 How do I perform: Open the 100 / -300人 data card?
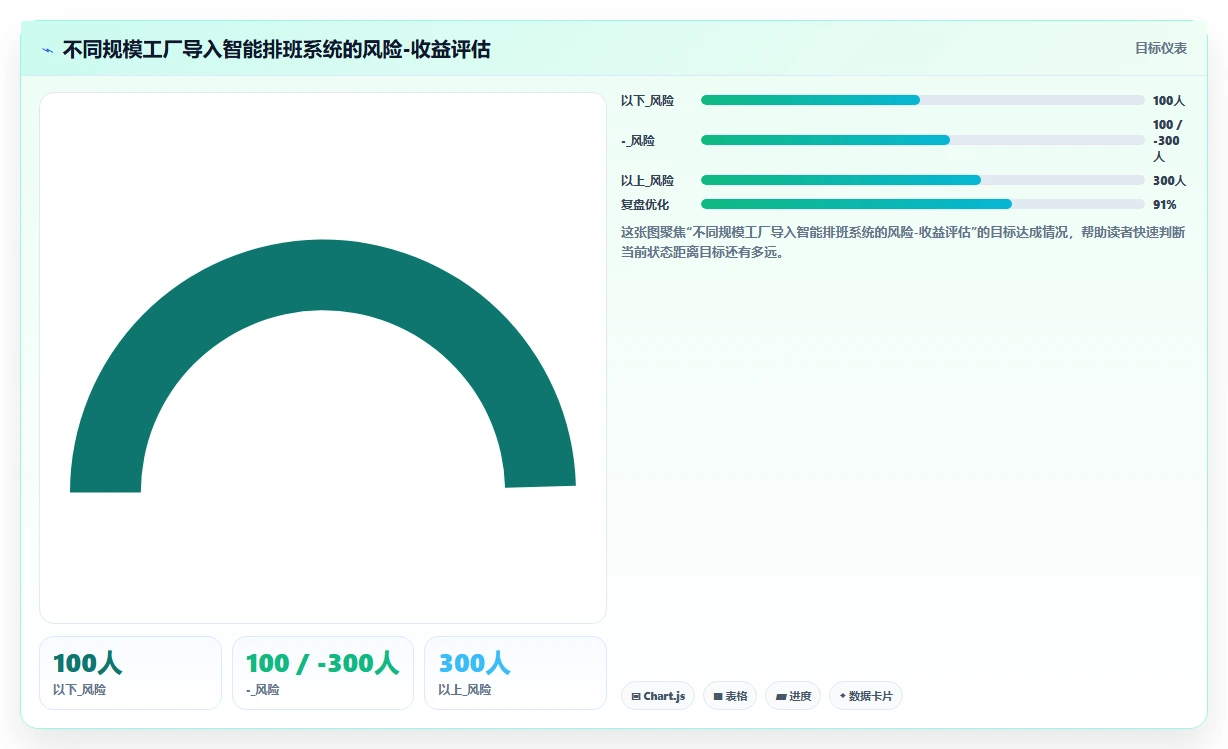click(x=323, y=673)
